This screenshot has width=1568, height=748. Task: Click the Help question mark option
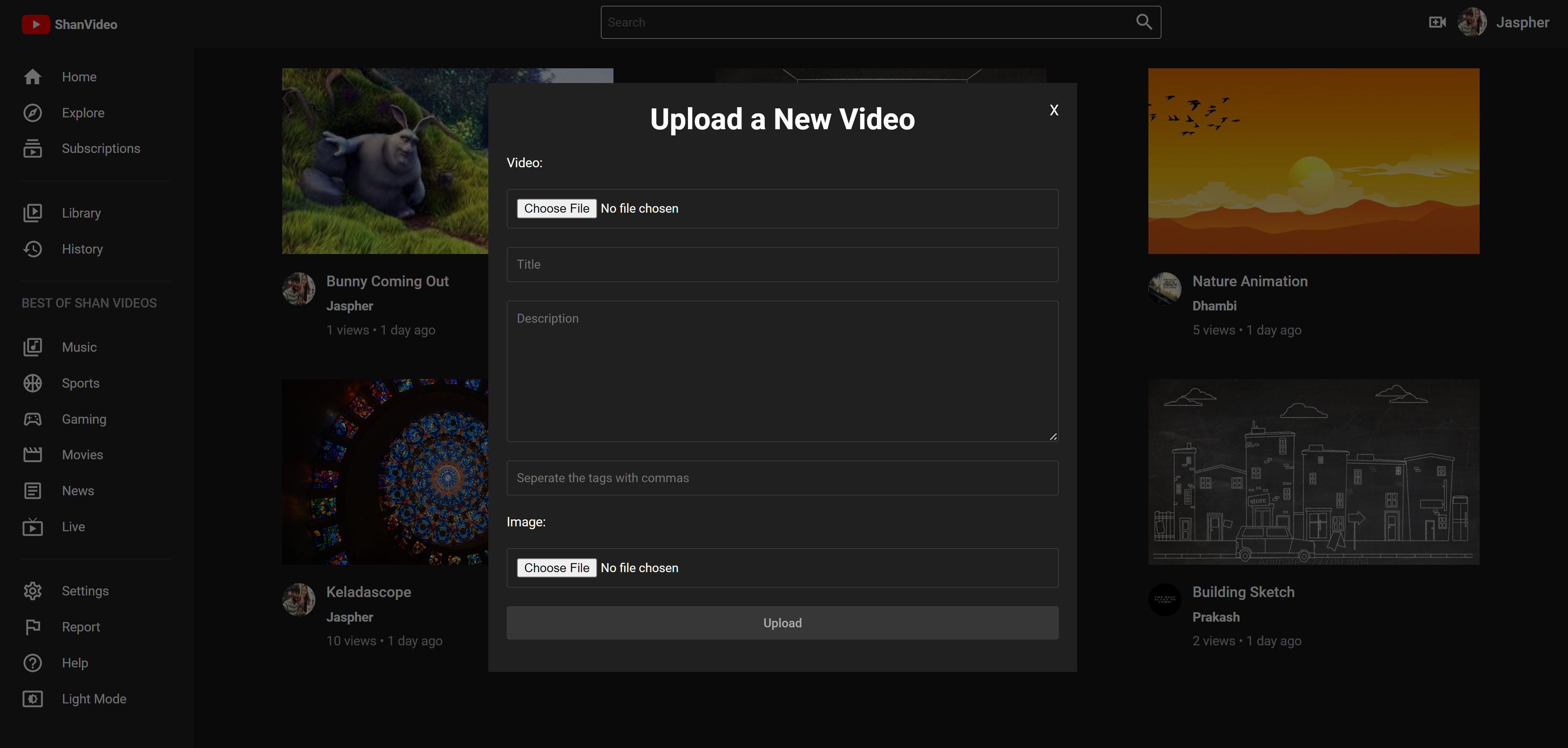33,663
